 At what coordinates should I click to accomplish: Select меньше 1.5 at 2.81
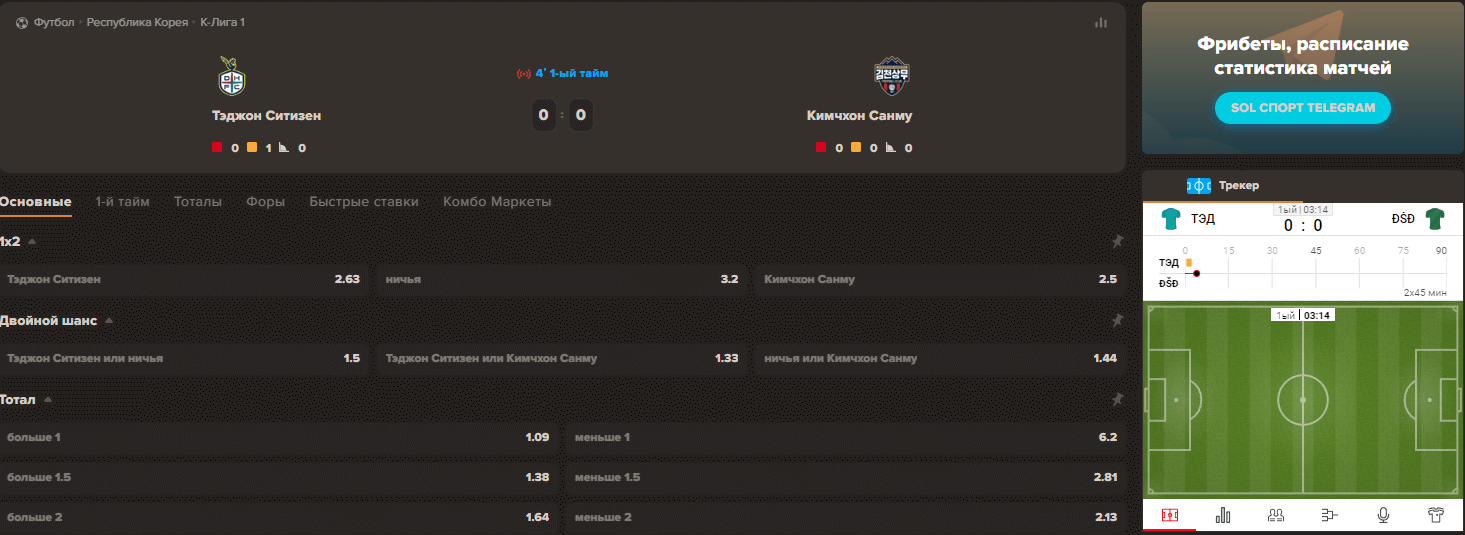(846, 477)
